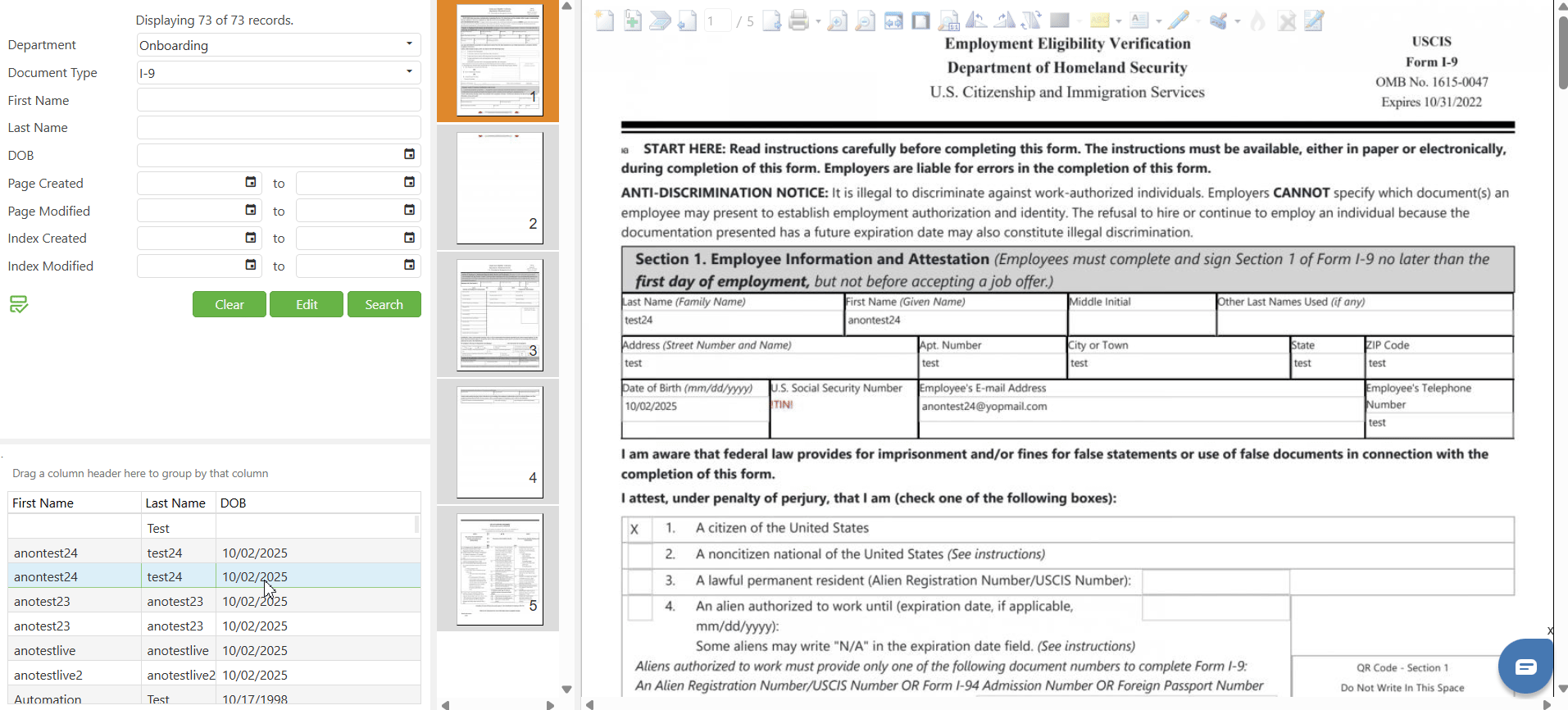Go to the previous page using arrow icon
Viewport: 1568px width, 710px height.
point(688,21)
